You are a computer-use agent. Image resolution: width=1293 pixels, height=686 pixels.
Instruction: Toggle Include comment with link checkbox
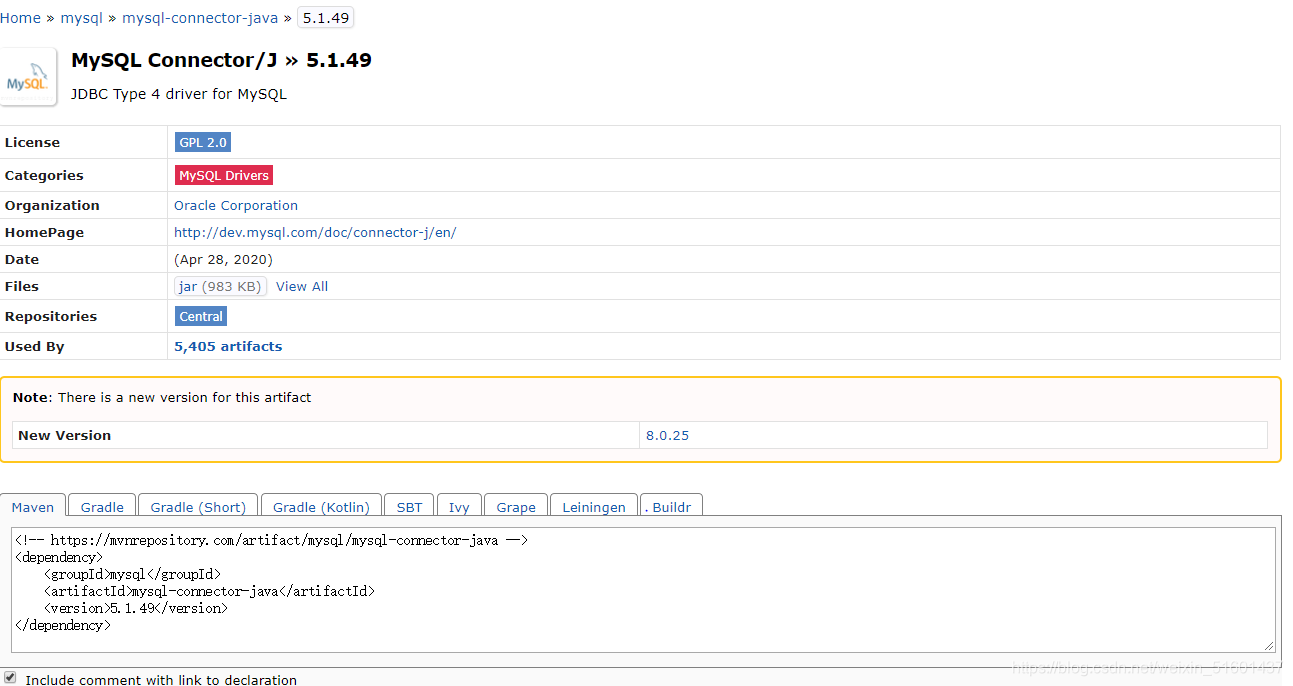click(10, 677)
